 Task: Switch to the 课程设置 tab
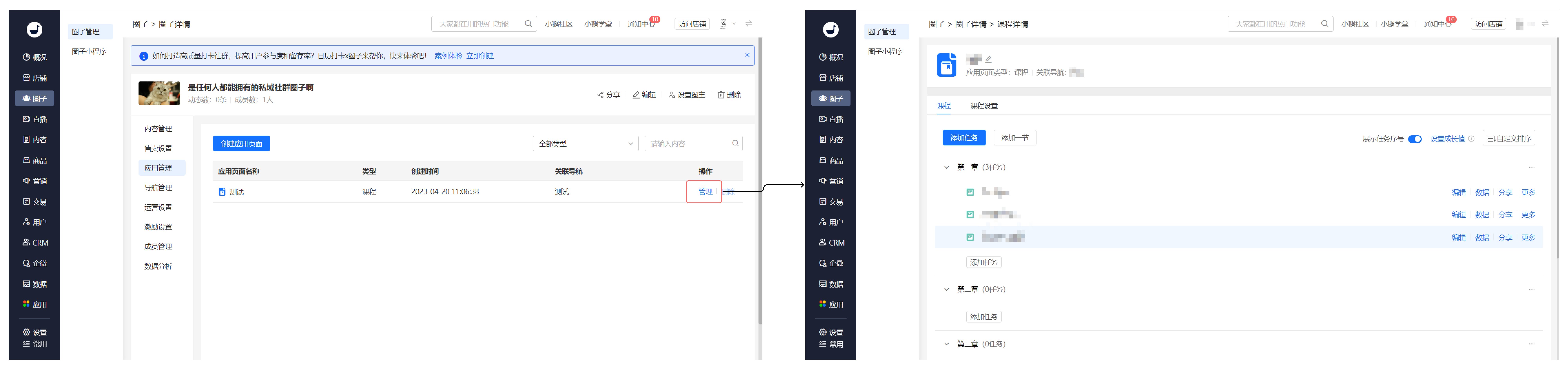[984, 106]
